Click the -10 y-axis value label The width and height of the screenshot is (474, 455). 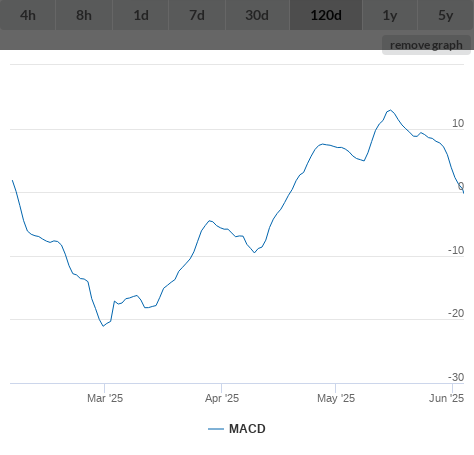click(456, 250)
